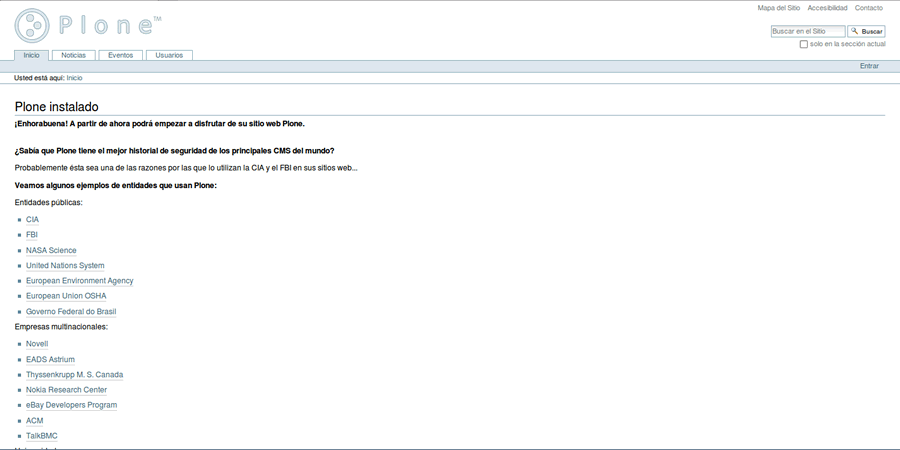Image resolution: width=900 pixels, height=450 pixels.
Task: Click Entrar to log in
Action: click(x=869, y=66)
